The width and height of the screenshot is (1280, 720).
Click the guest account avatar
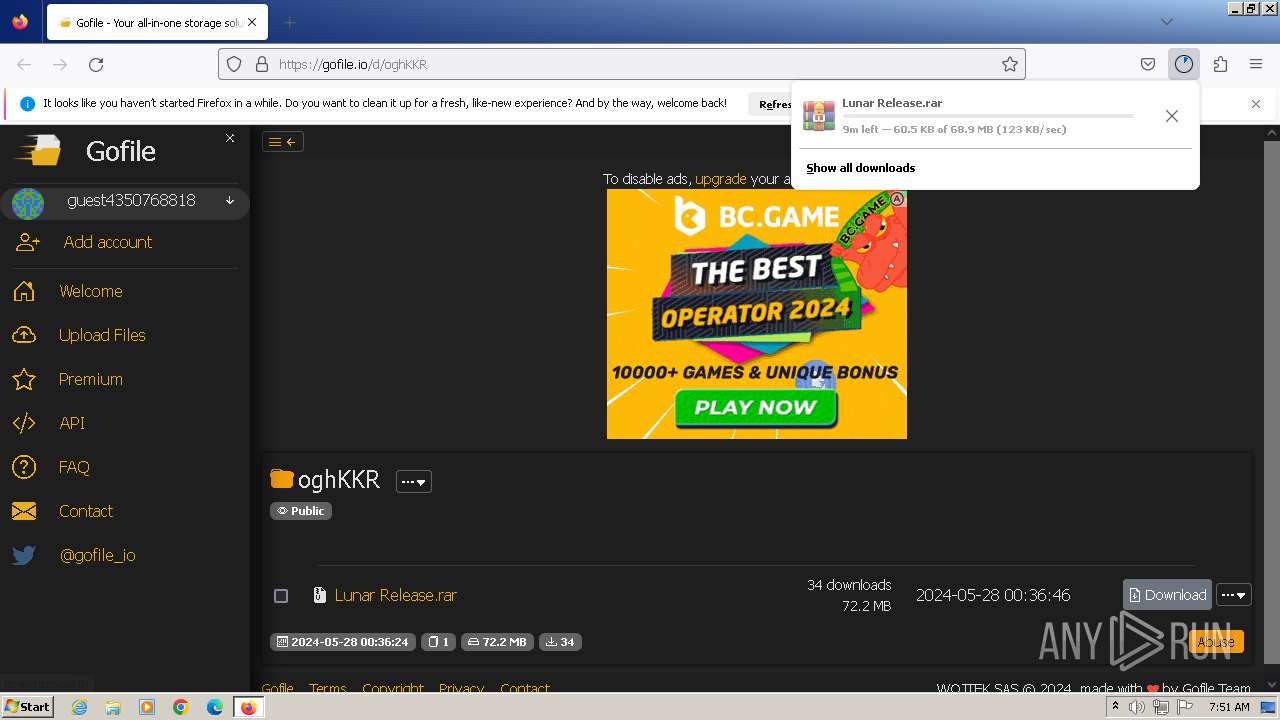click(x=28, y=204)
